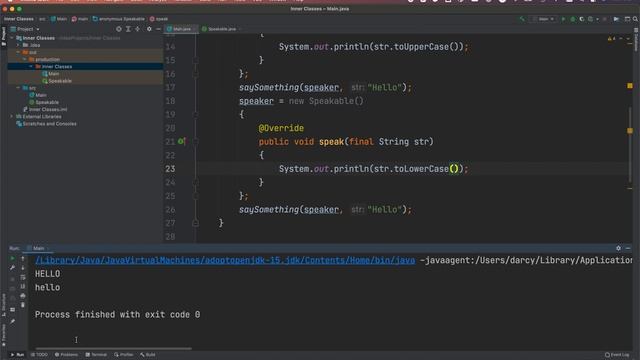Collapse selected Inner Classes output folder
This screenshot has height=360, width=640.
pos(31,67)
